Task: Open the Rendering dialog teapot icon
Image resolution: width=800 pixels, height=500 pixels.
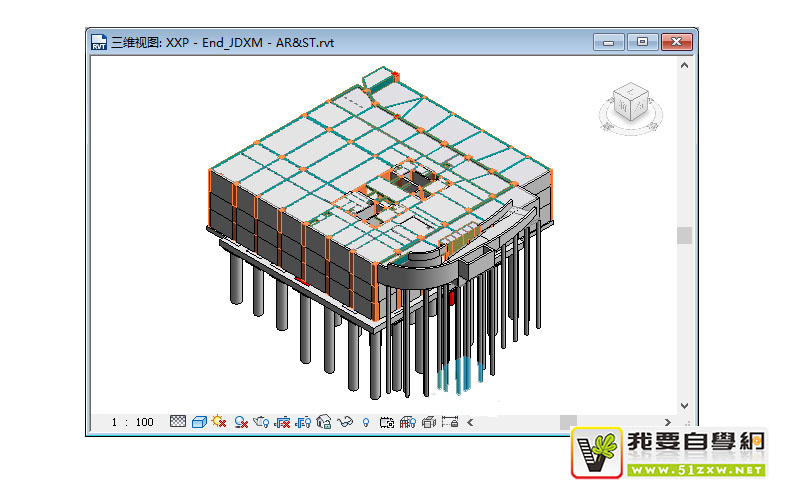Action: click(262, 422)
